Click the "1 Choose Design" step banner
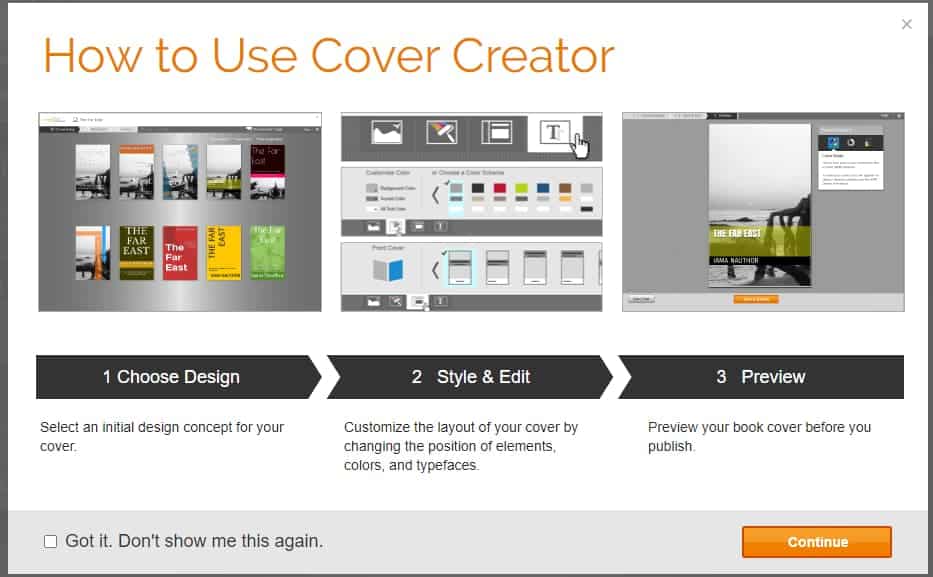Viewport: 933px width, 577px height. (x=171, y=377)
